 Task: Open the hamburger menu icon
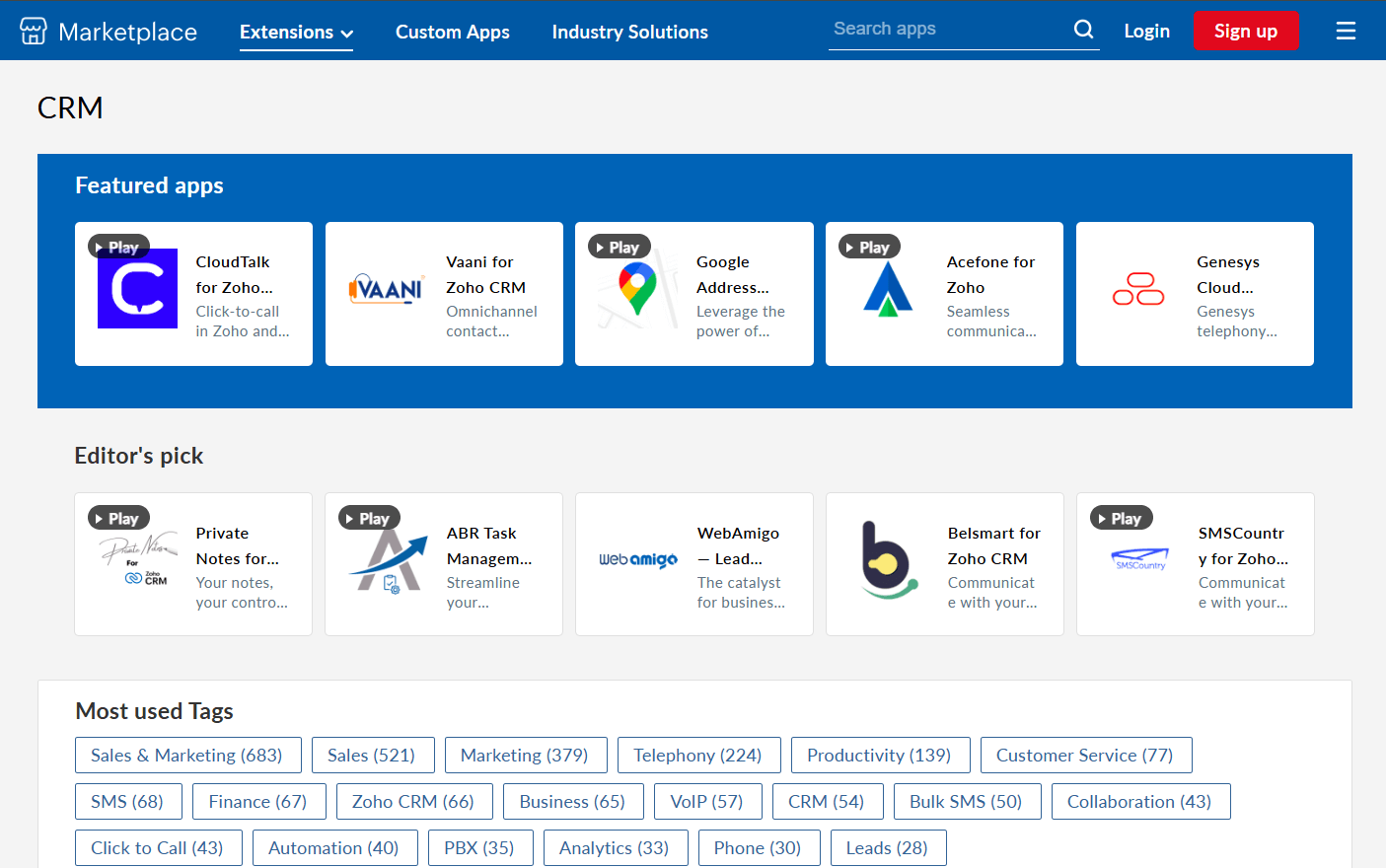1346,32
